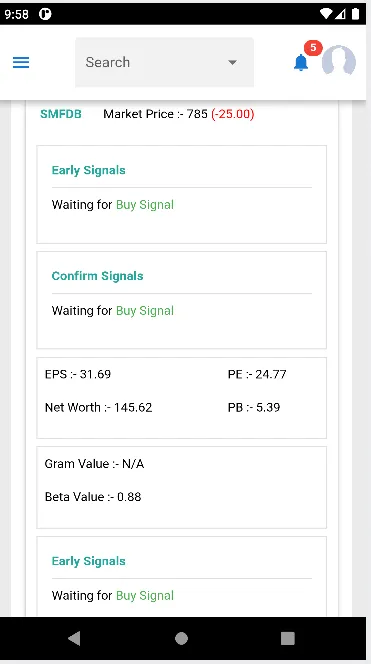This screenshot has width=371, height=664.
Task: Tap the Confirm Signals heading
Action: click(97, 276)
